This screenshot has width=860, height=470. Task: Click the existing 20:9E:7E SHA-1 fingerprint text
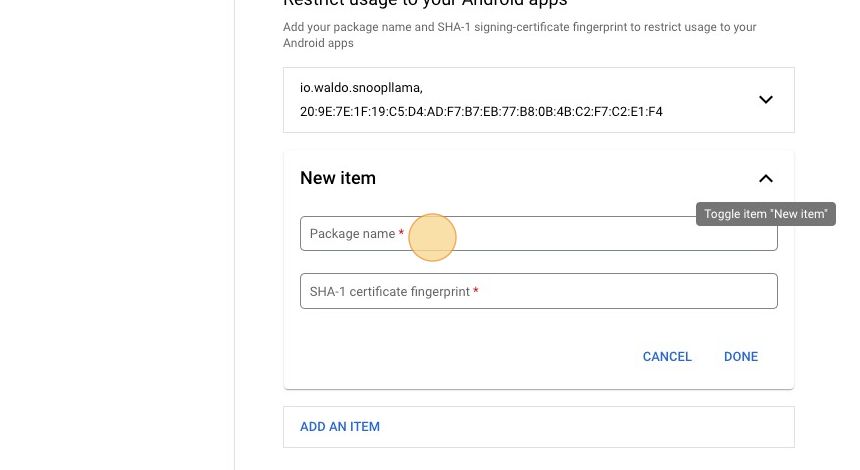[x=481, y=111]
